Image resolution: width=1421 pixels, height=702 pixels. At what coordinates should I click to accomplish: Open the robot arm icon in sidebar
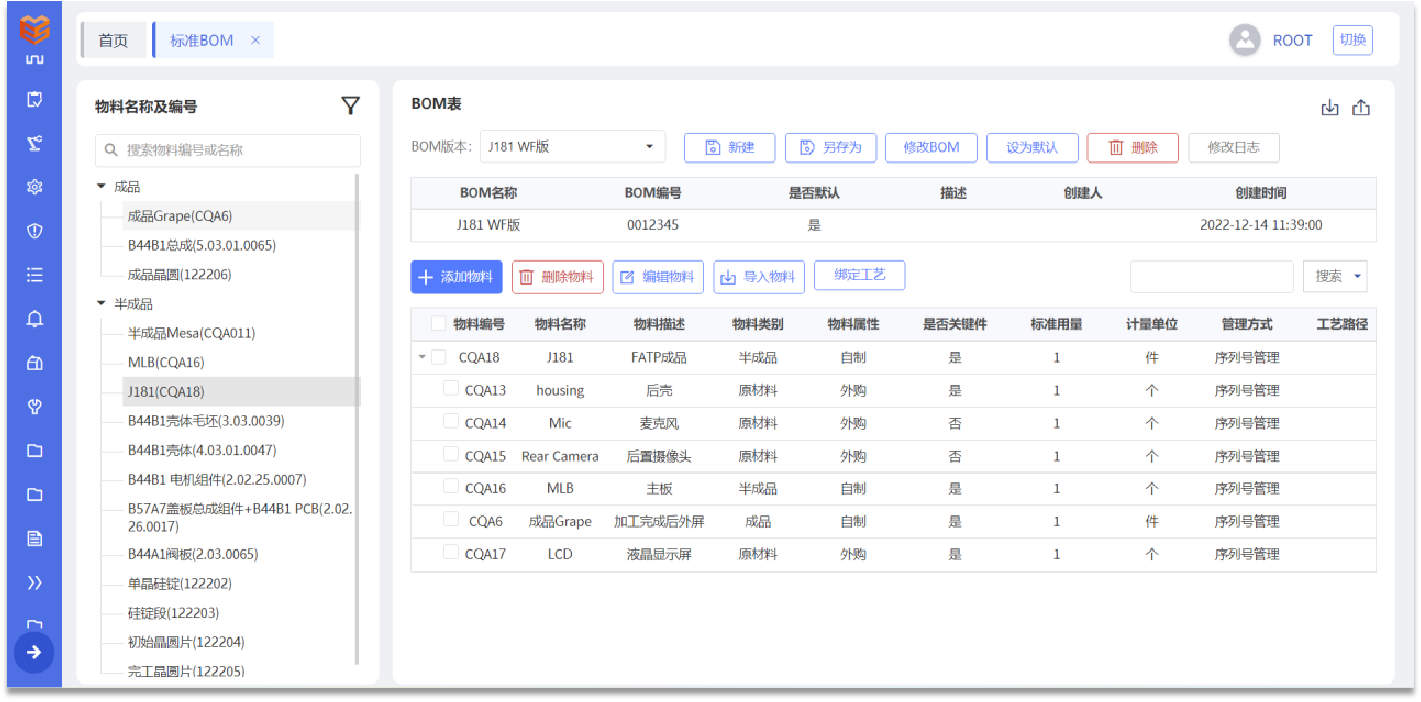pyautogui.click(x=35, y=143)
